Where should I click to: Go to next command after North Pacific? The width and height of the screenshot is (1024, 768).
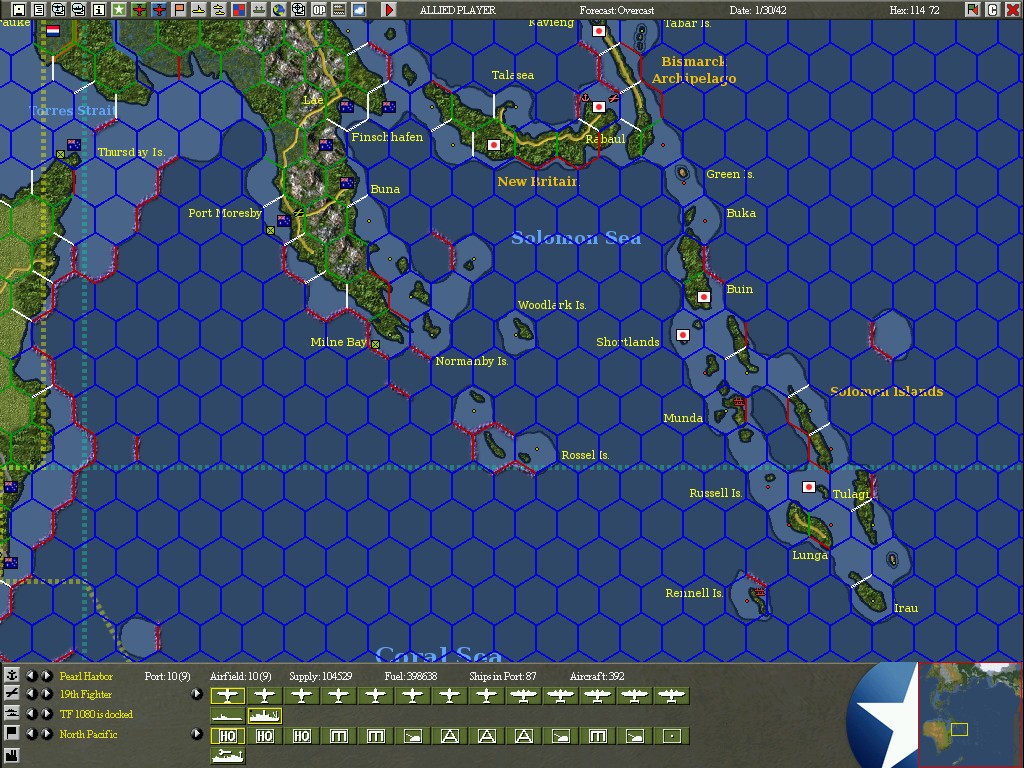tap(46, 733)
